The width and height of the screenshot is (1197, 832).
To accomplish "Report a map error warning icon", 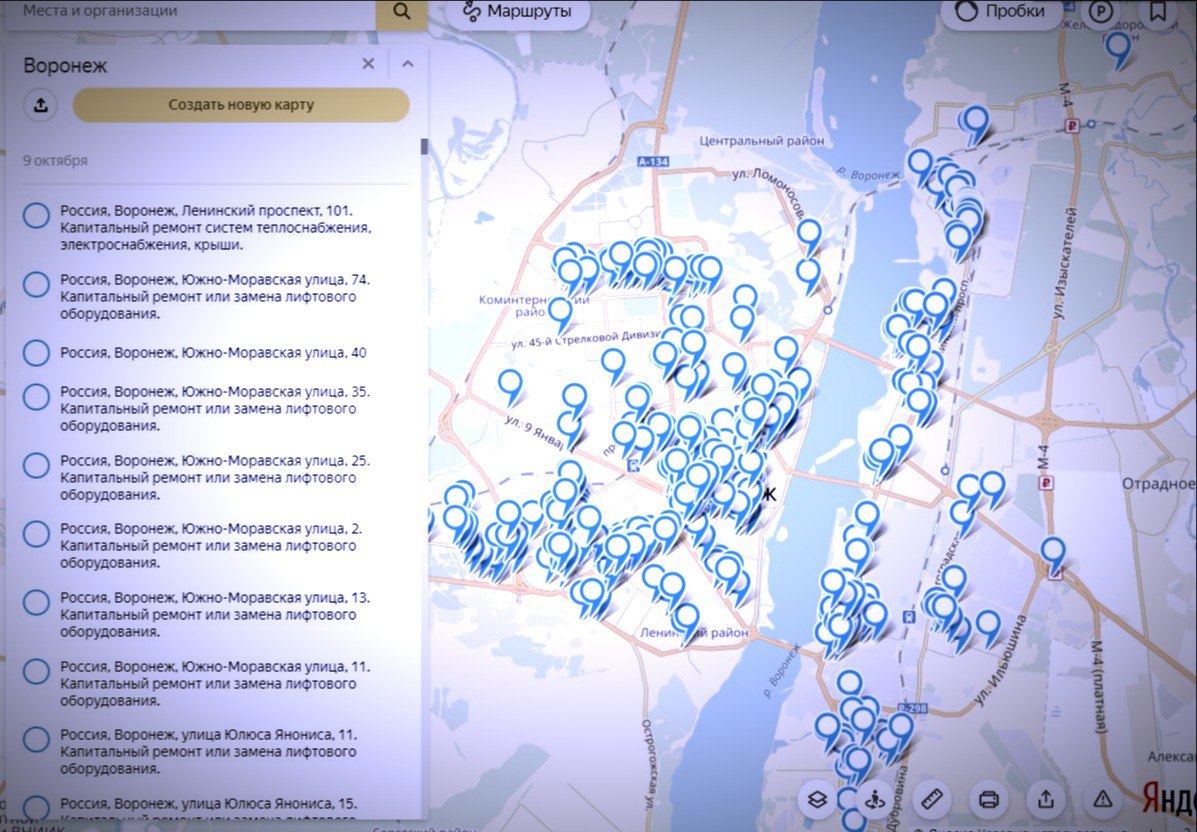I will (x=1103, y=799).
